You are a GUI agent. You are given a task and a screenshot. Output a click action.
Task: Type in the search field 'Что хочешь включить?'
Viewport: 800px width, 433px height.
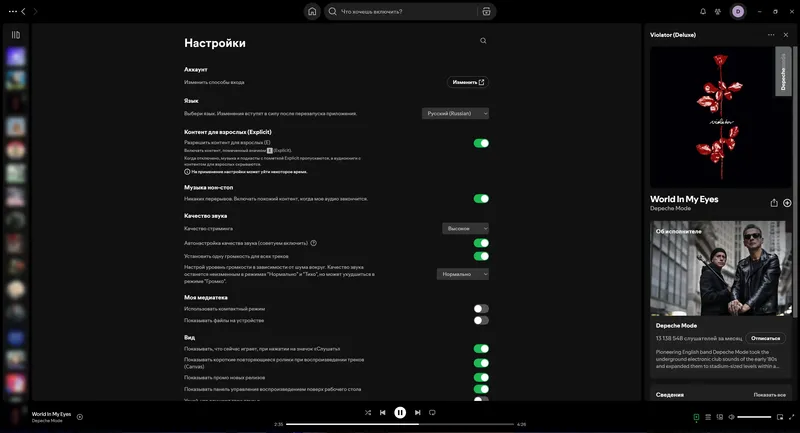pyautogui.click(x=405, y=11)
